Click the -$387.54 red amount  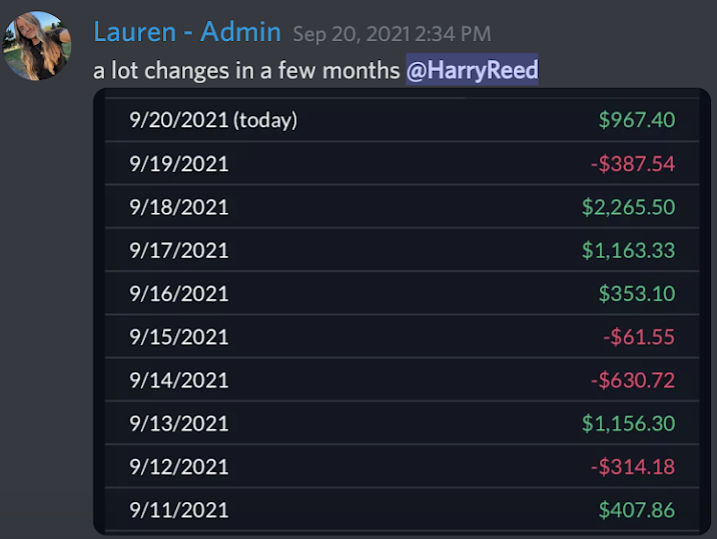click(632, 163)
